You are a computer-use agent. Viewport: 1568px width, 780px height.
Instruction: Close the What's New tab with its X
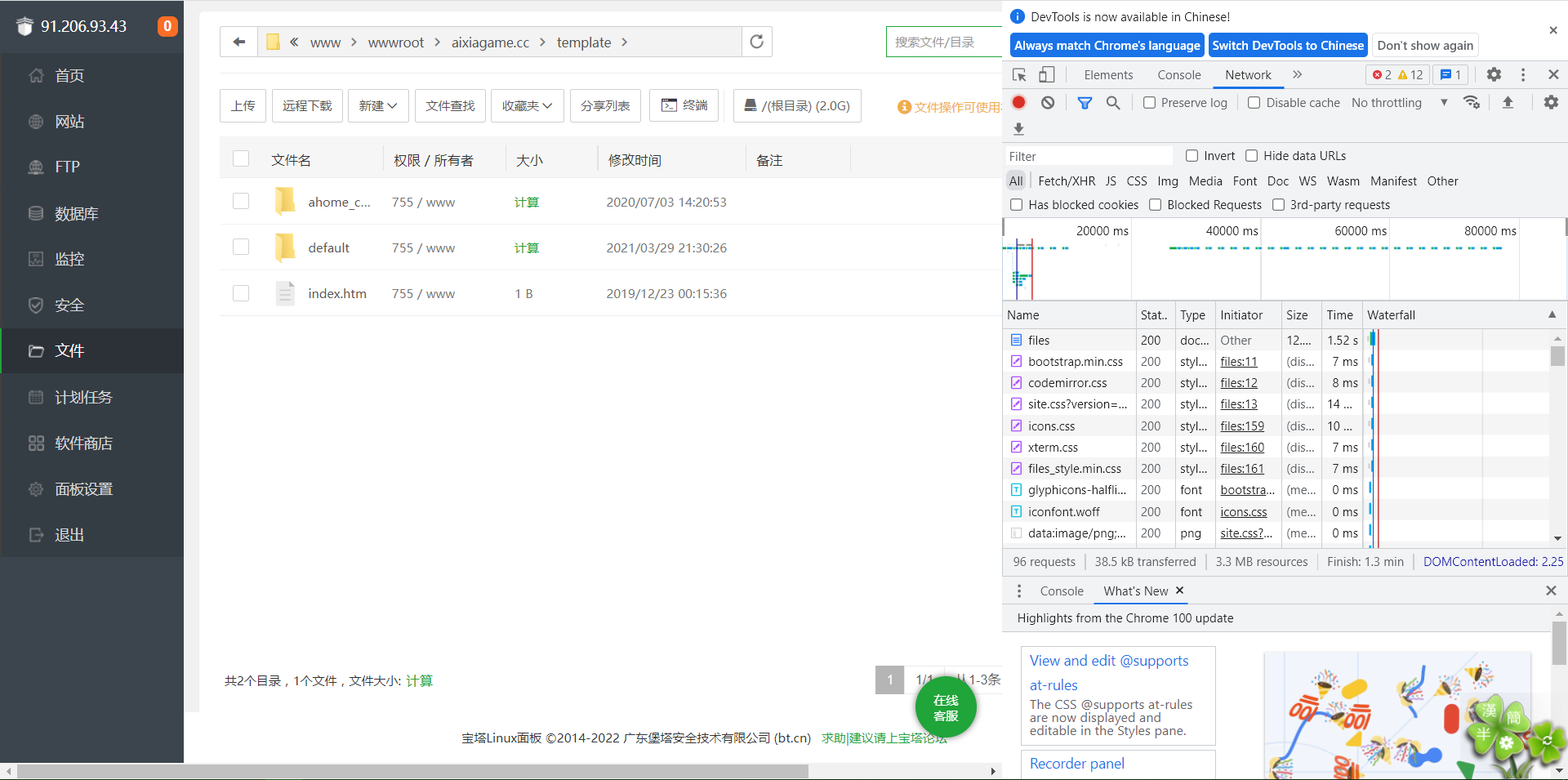click(x=1179, y=590)
